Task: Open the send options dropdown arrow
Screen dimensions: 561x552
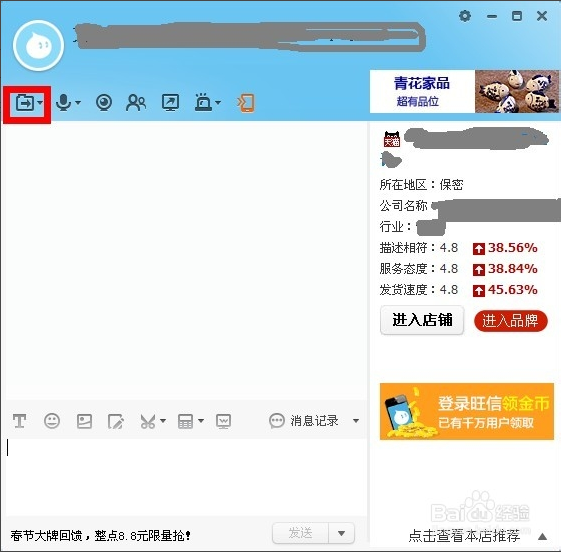Action: click(341, 533)
